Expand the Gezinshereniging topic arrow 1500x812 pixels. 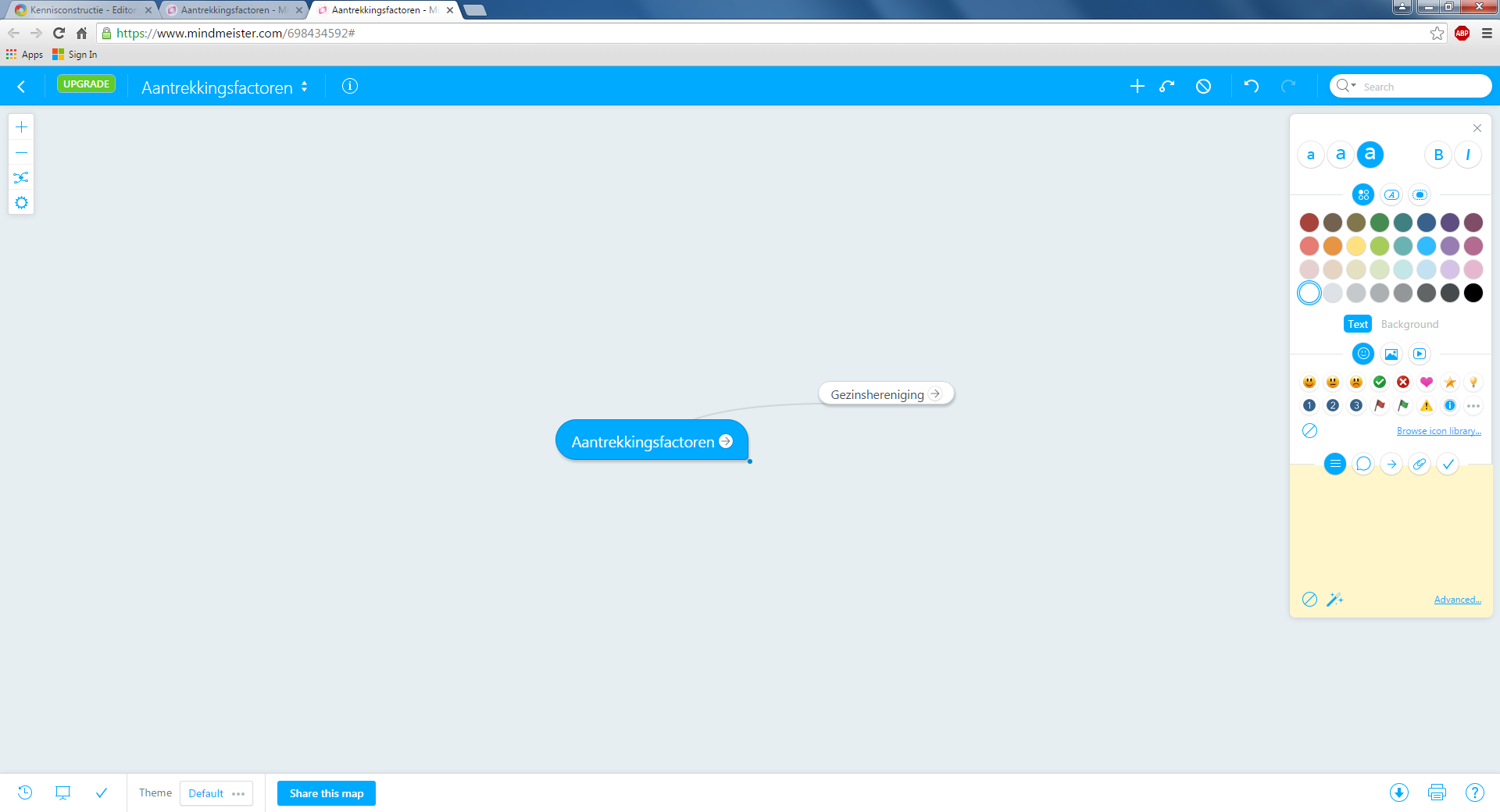point(935,394)
